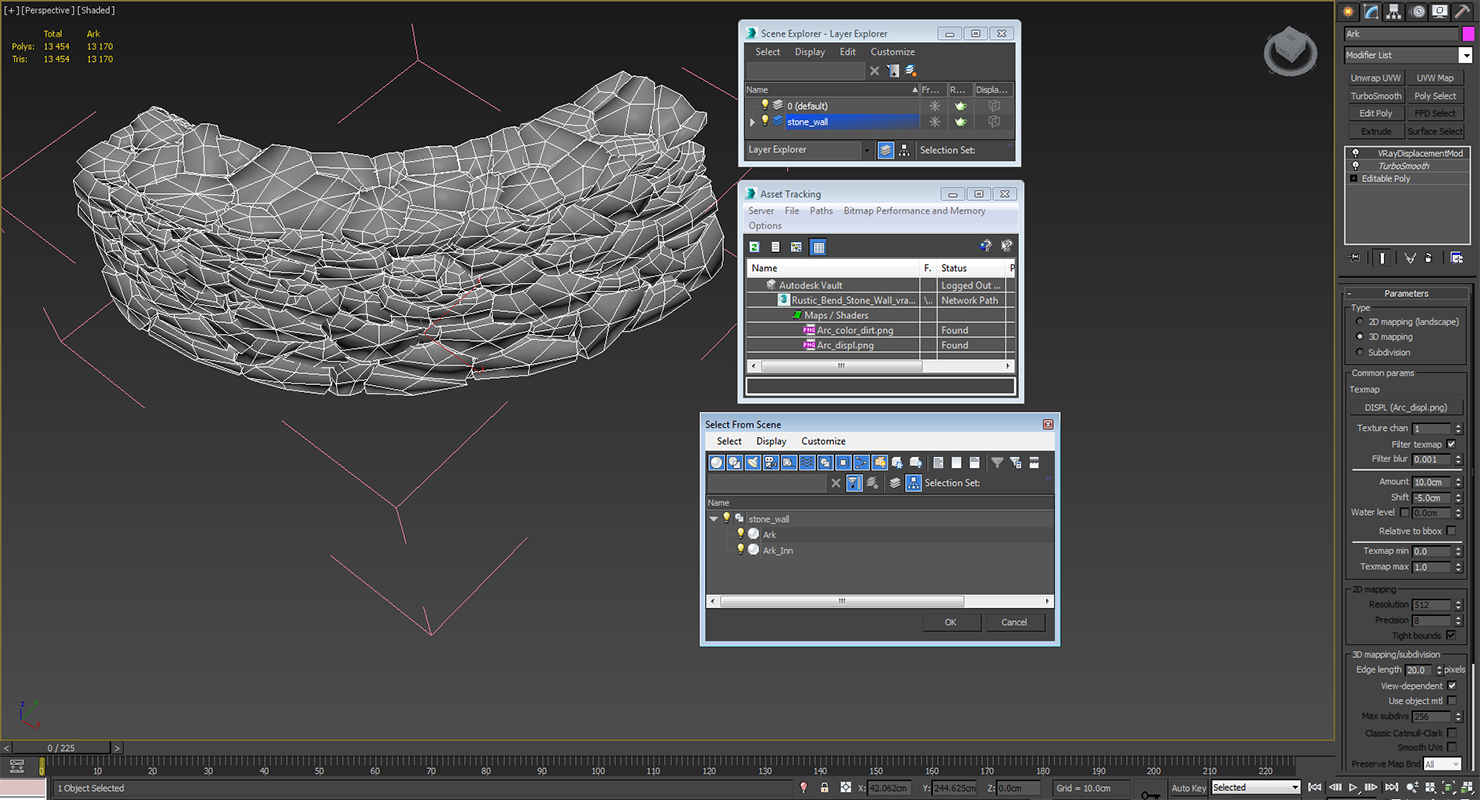
Task: Collapse stone_wall node in Select From Scene
Action: (x=713, y=519)
